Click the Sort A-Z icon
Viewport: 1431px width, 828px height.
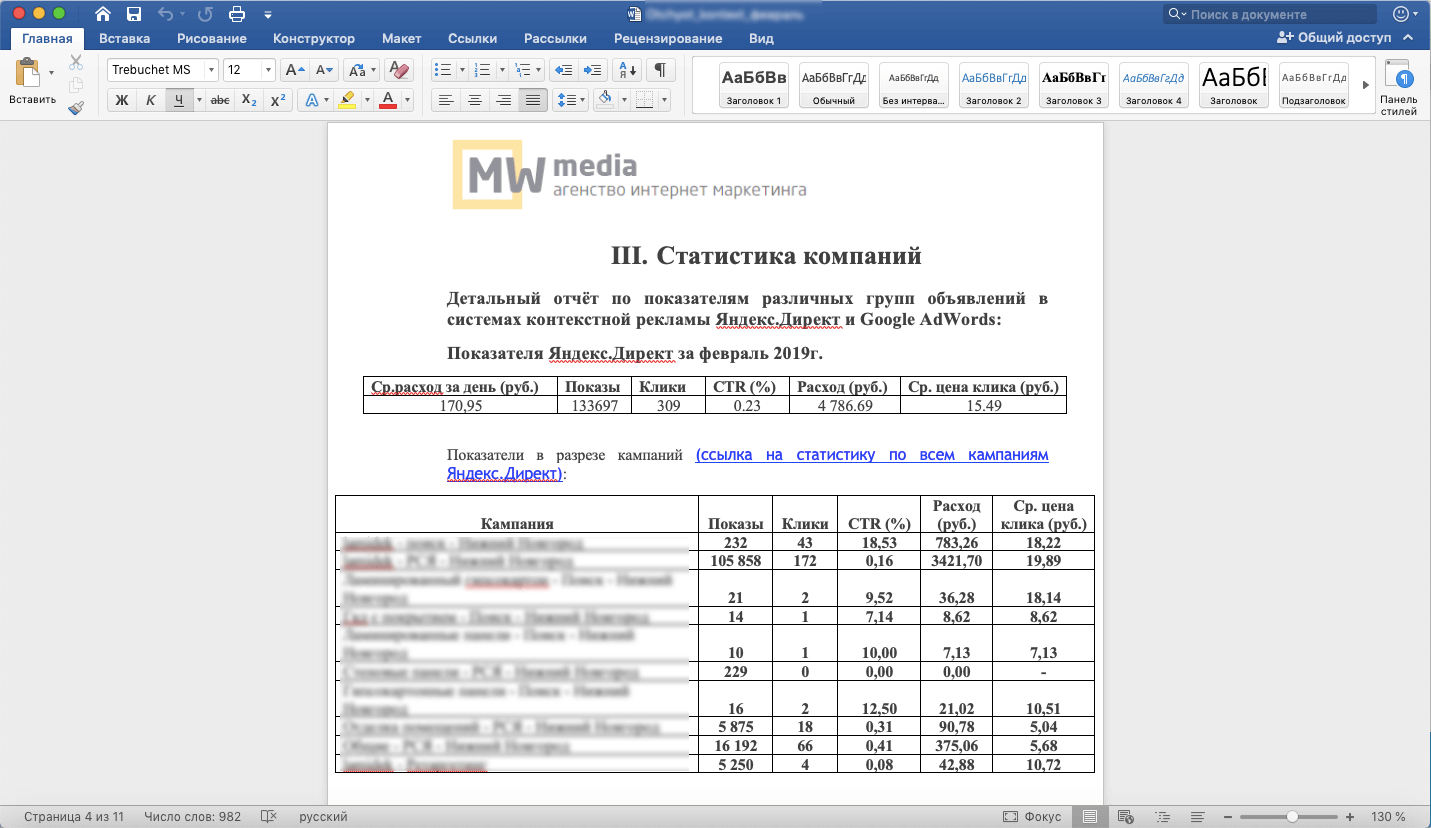(x=628, y=70)
